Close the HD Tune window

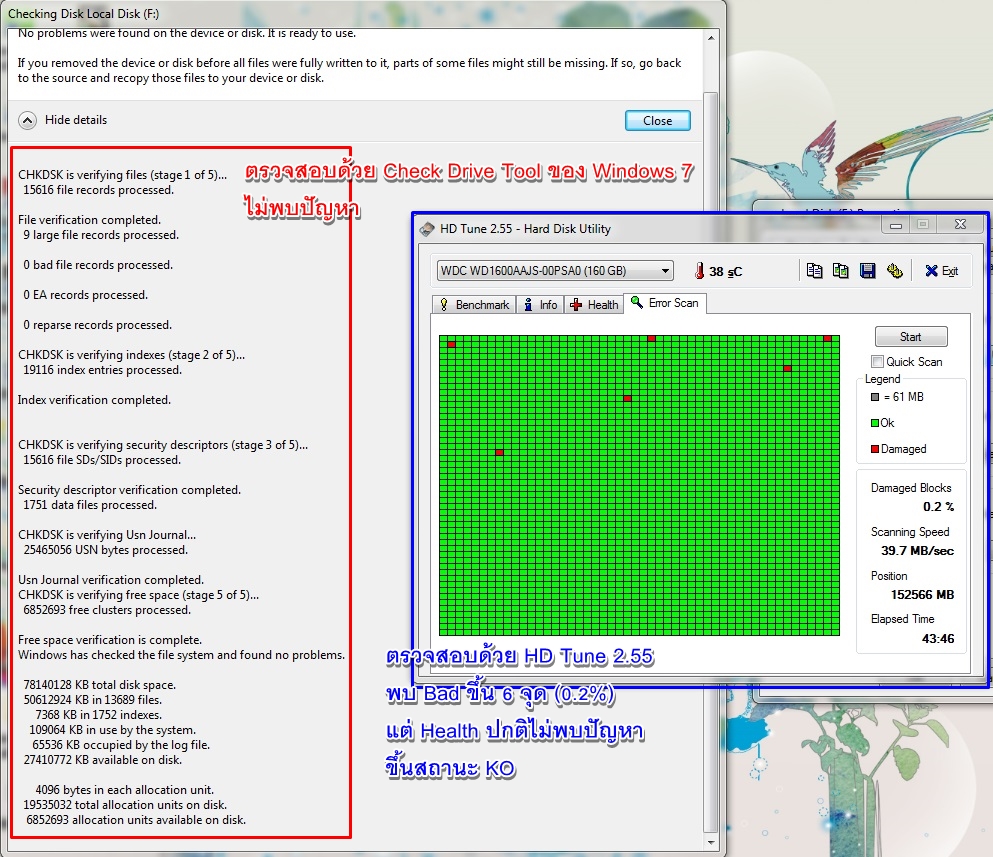tap(960, 224)
